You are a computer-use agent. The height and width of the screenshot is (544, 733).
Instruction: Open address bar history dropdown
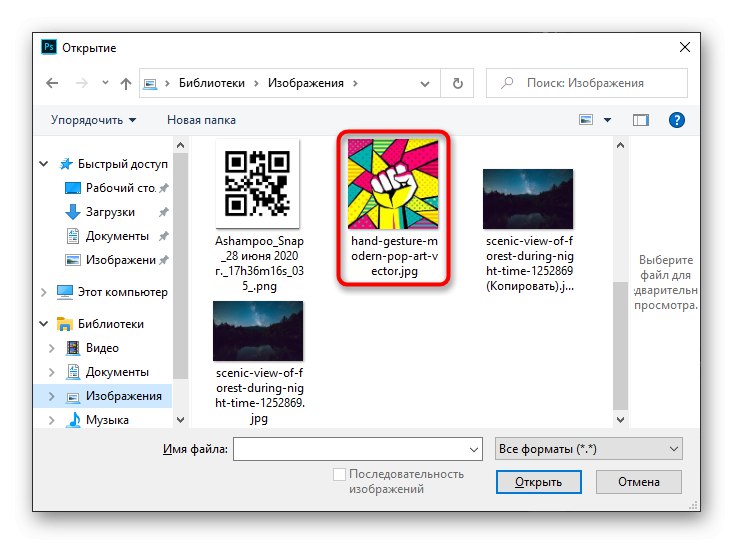click(424, 84)
